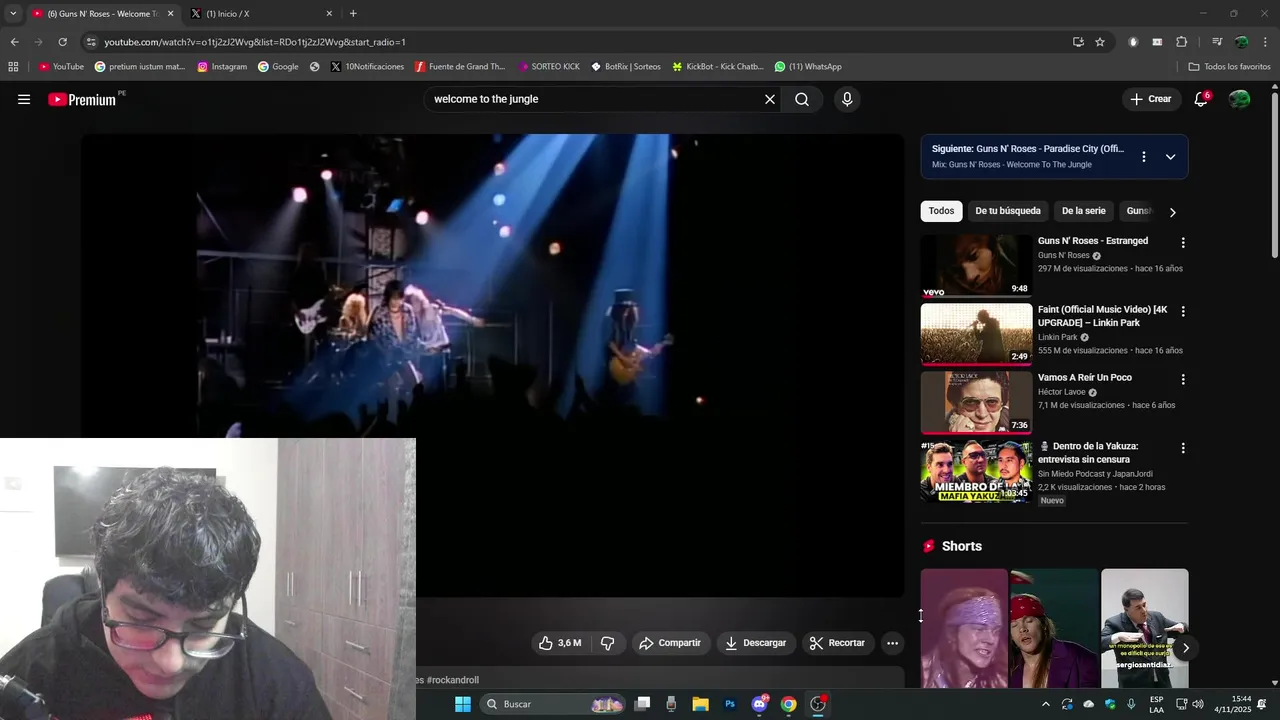This screenshot has width=1280, height=720.
Task: Open the YouTube account avatar menu
Action: tap(1239, 99)
